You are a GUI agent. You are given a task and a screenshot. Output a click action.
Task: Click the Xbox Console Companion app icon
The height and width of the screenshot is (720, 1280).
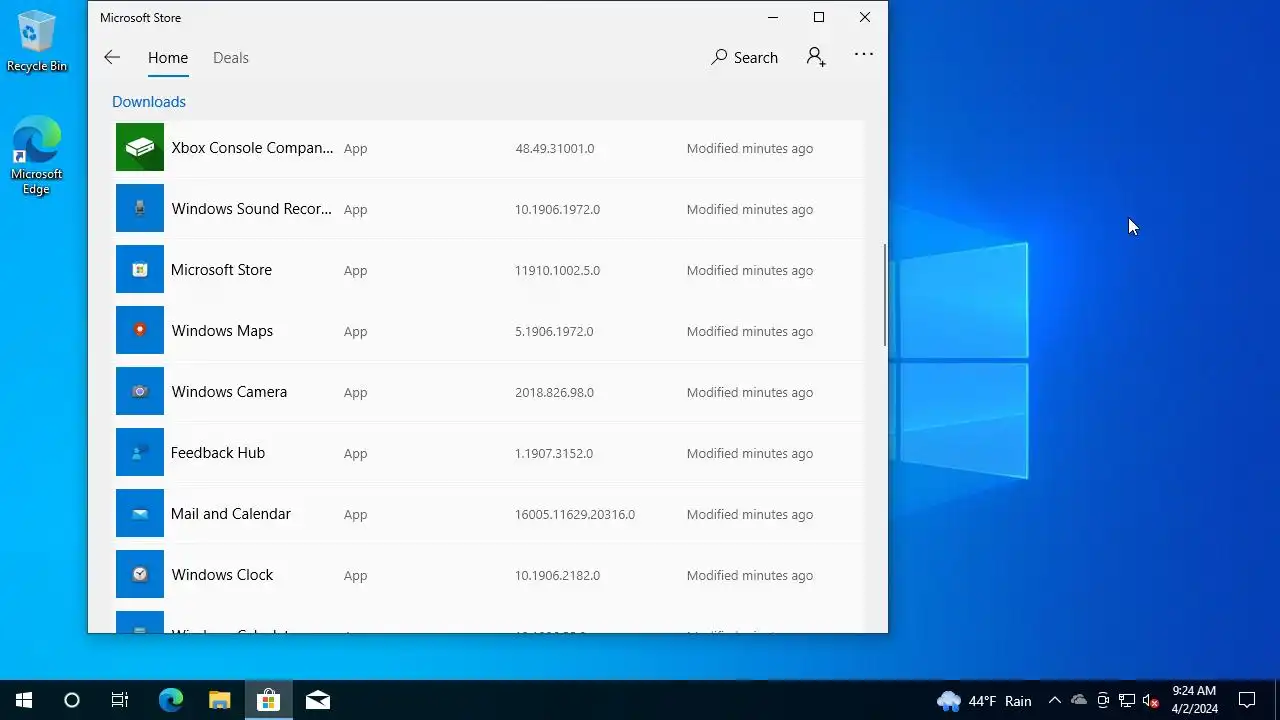[x=140, y=148]
